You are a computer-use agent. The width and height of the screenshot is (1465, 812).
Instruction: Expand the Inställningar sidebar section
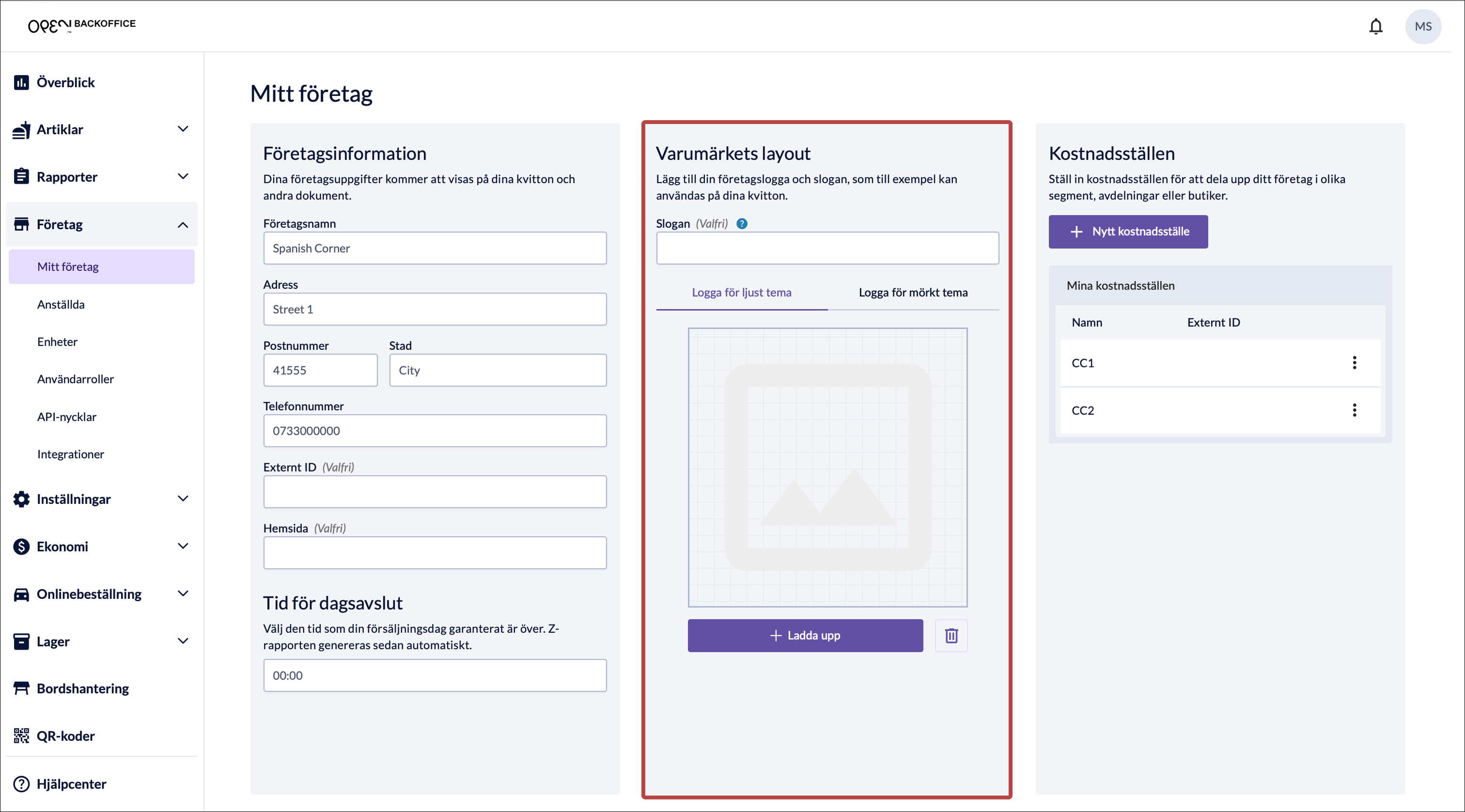183,499
